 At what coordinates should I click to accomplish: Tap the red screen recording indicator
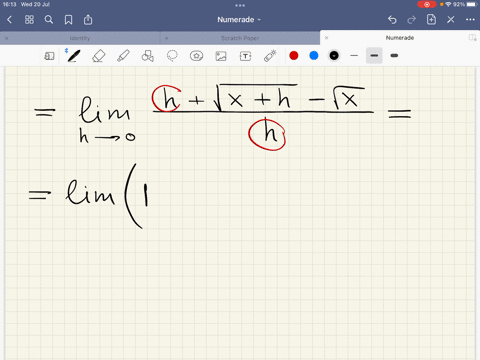[427, 4]
